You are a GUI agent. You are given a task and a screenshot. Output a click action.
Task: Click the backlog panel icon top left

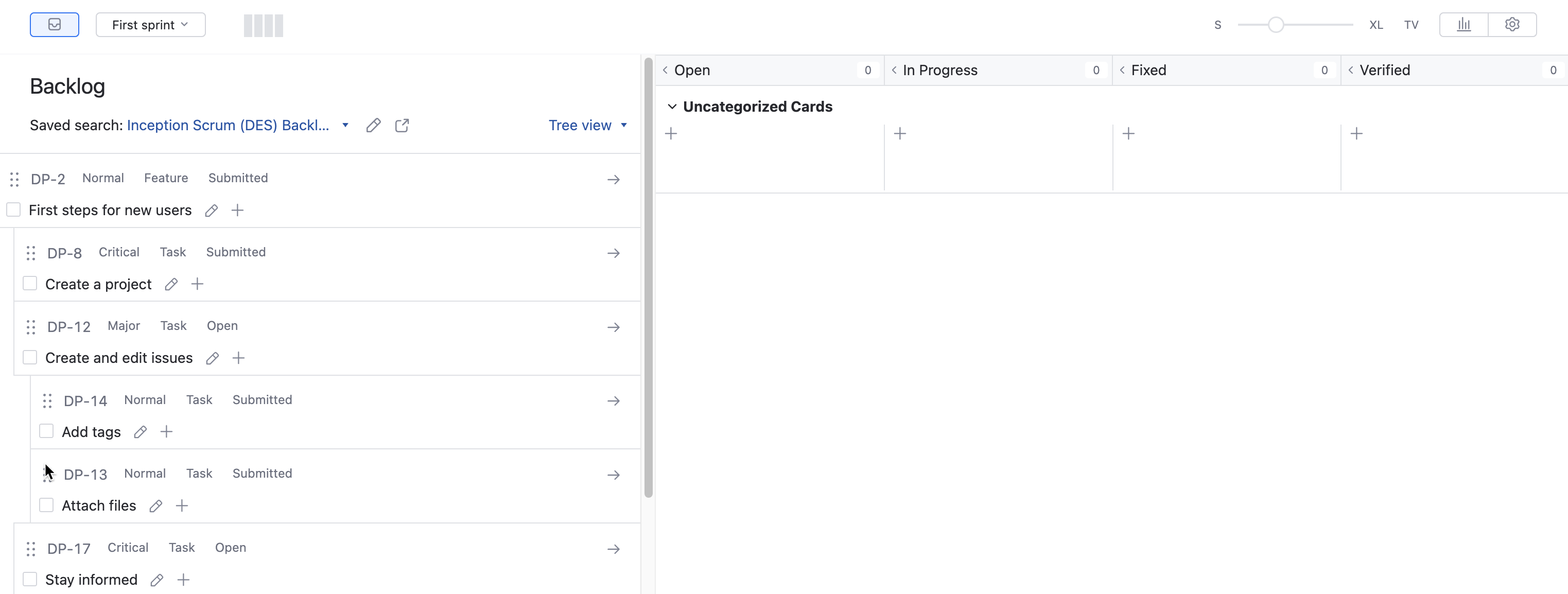54,24
